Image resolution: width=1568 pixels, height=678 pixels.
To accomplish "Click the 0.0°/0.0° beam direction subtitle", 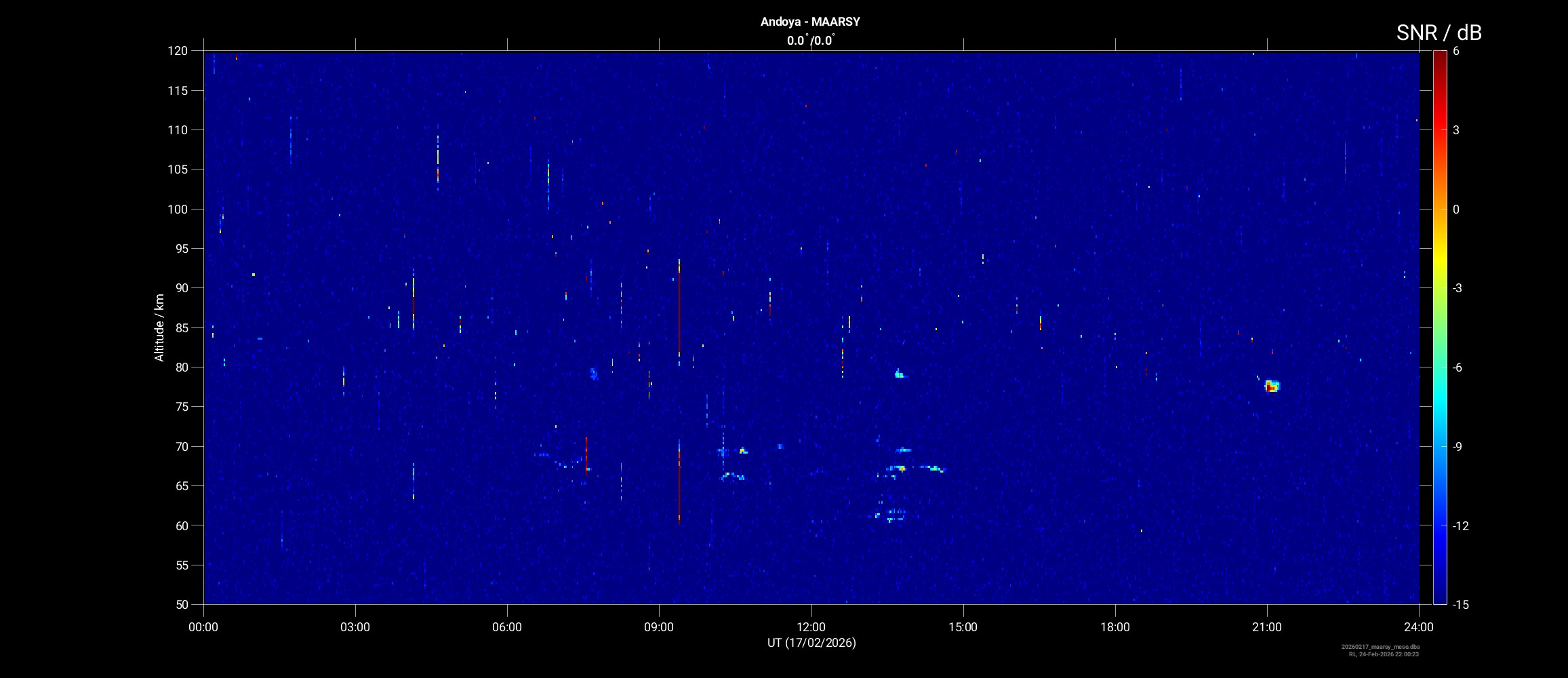I will (x=810, y=41).
